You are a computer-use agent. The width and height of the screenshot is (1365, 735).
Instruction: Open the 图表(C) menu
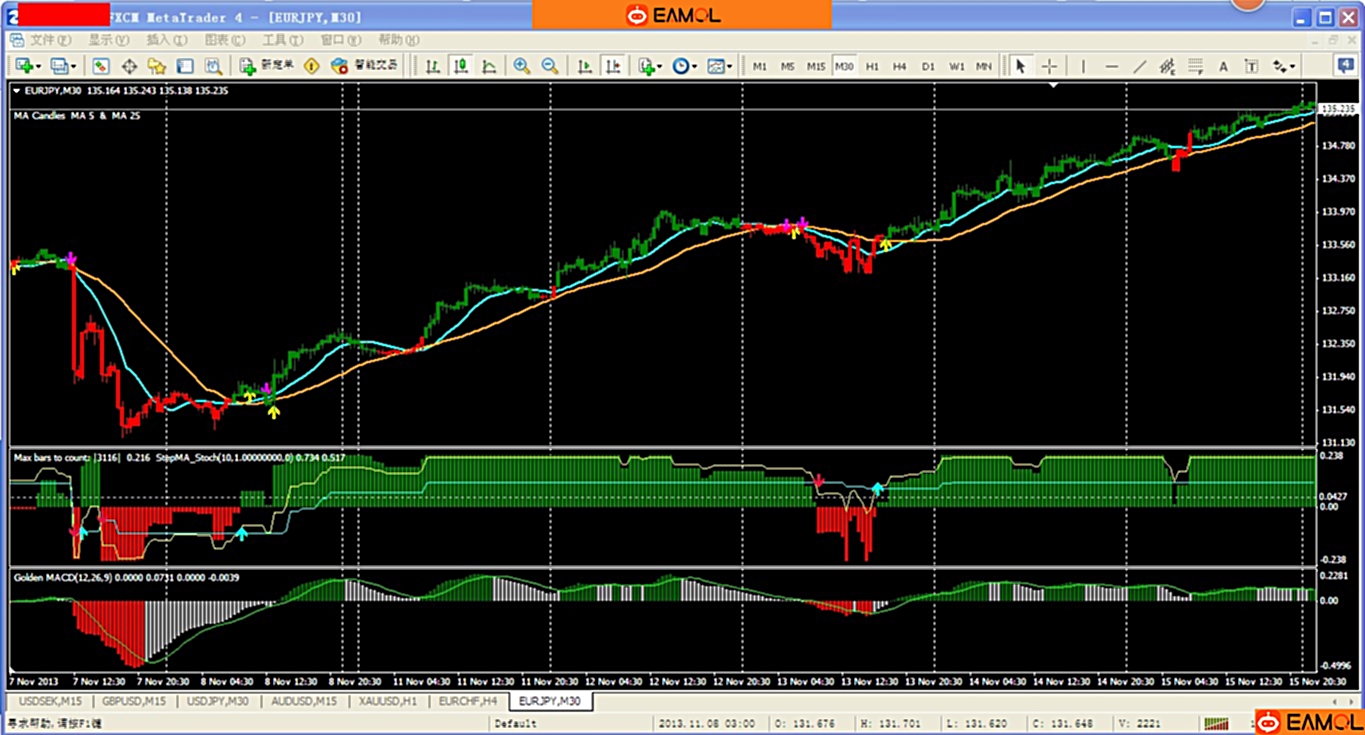coord(224,40)
